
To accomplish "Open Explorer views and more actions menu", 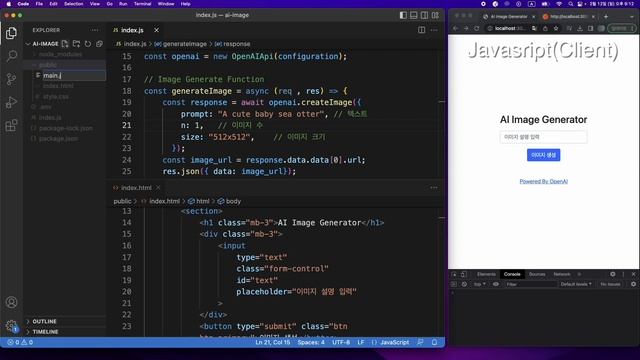I will 95,30.
